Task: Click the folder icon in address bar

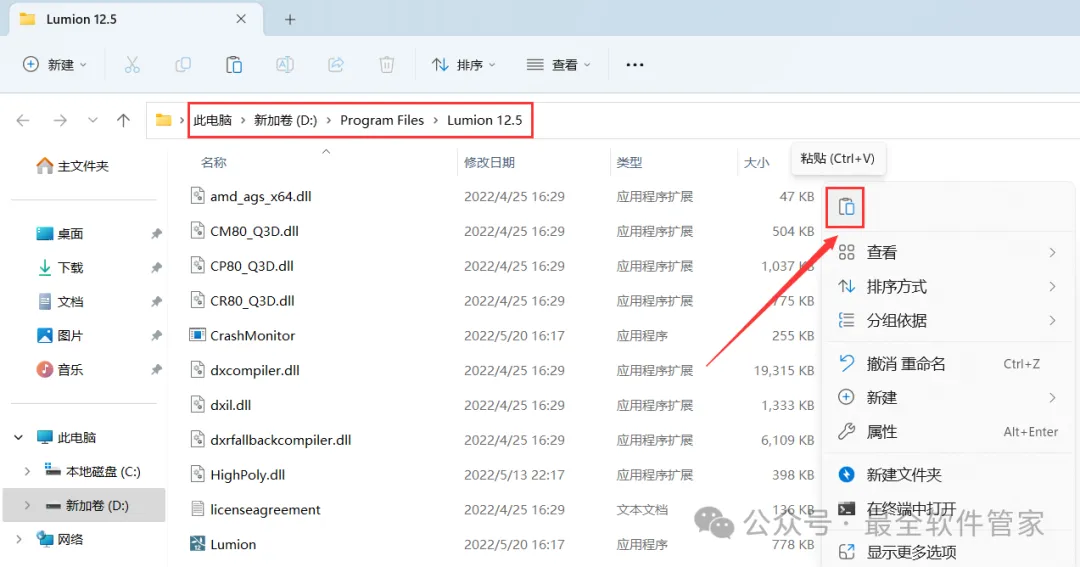Action: tap(163, 121)
